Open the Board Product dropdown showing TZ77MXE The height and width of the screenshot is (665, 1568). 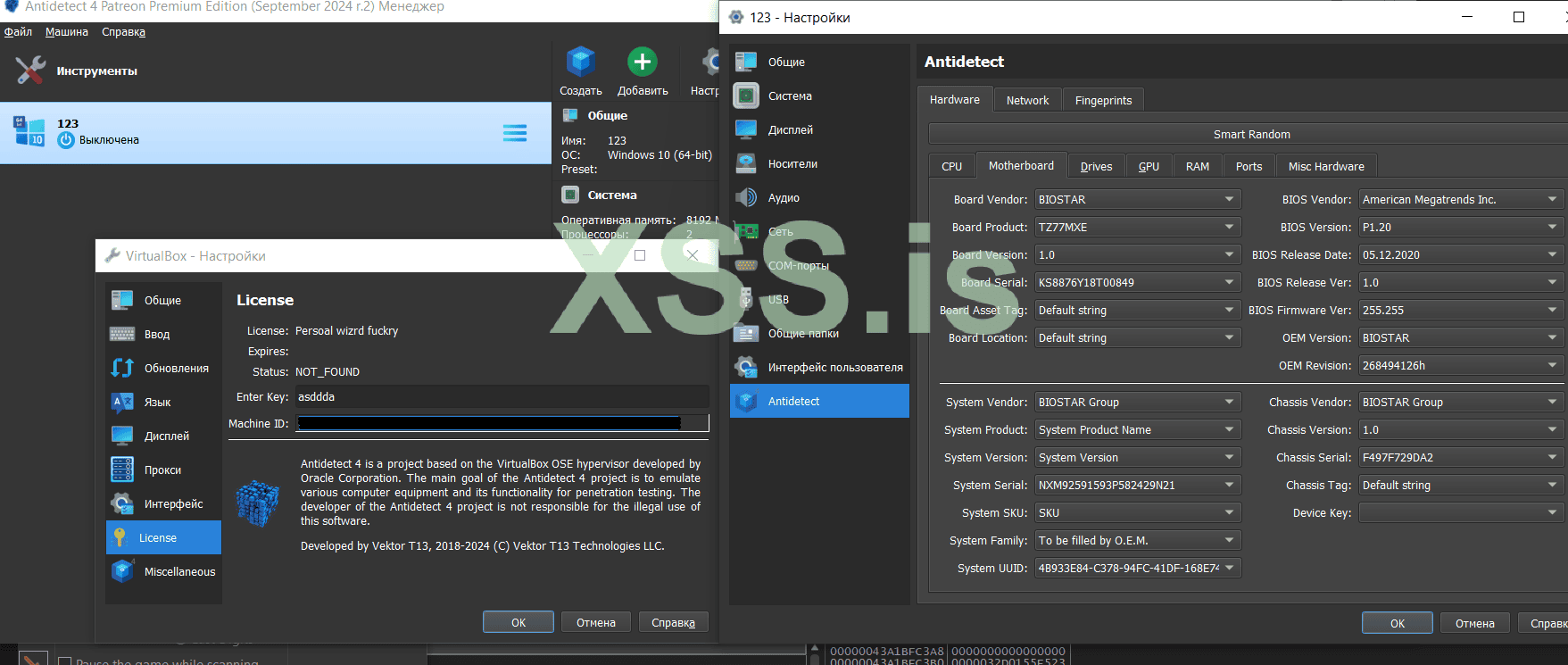pos(1138,227)
